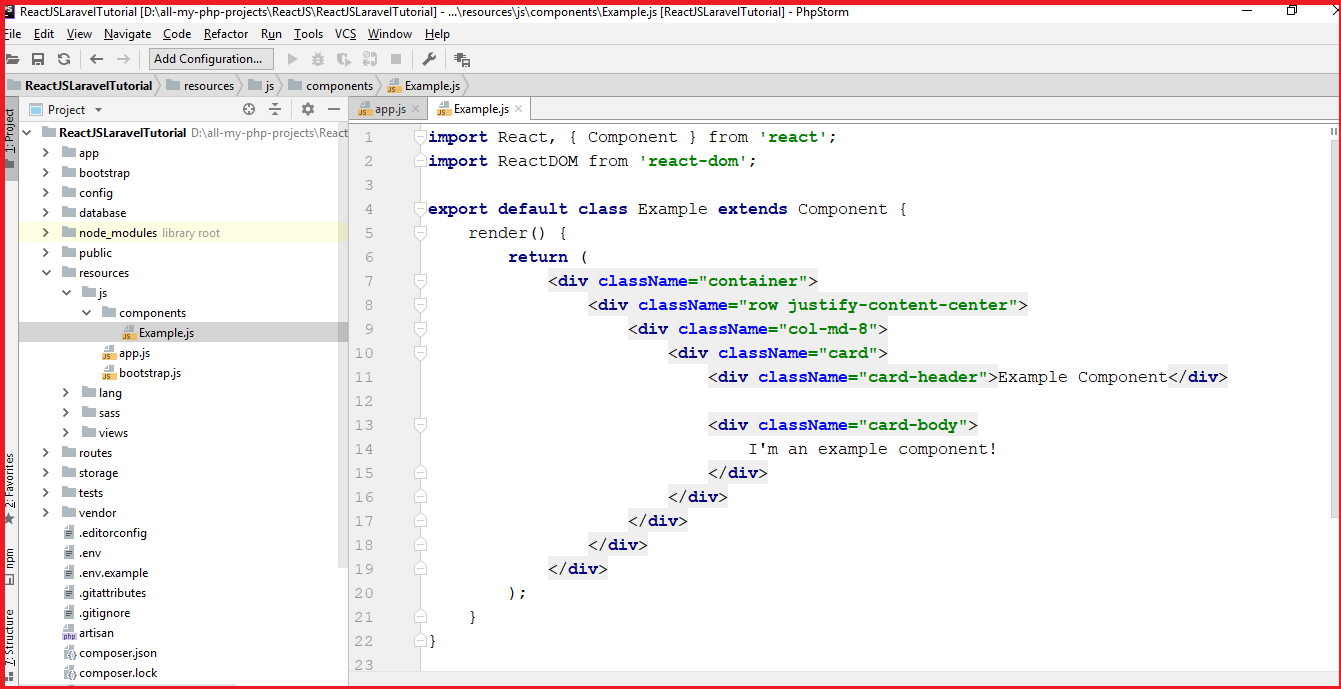Hide the Project tool window with minus icon
The image size is (1341, 689).
click(x=334, y=110)
